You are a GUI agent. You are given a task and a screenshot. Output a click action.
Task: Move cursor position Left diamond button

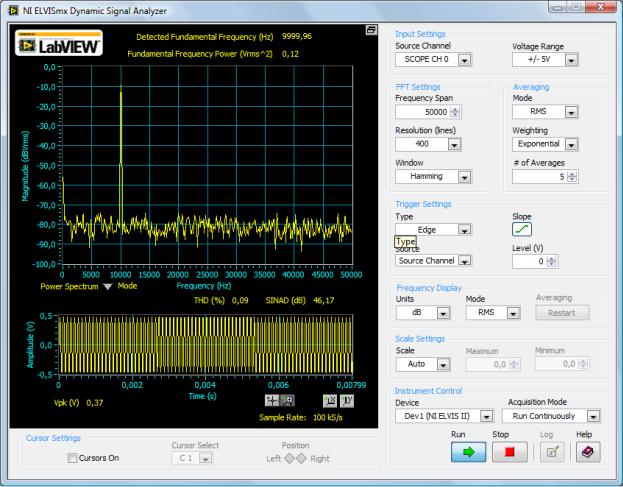tap(290, 458)
